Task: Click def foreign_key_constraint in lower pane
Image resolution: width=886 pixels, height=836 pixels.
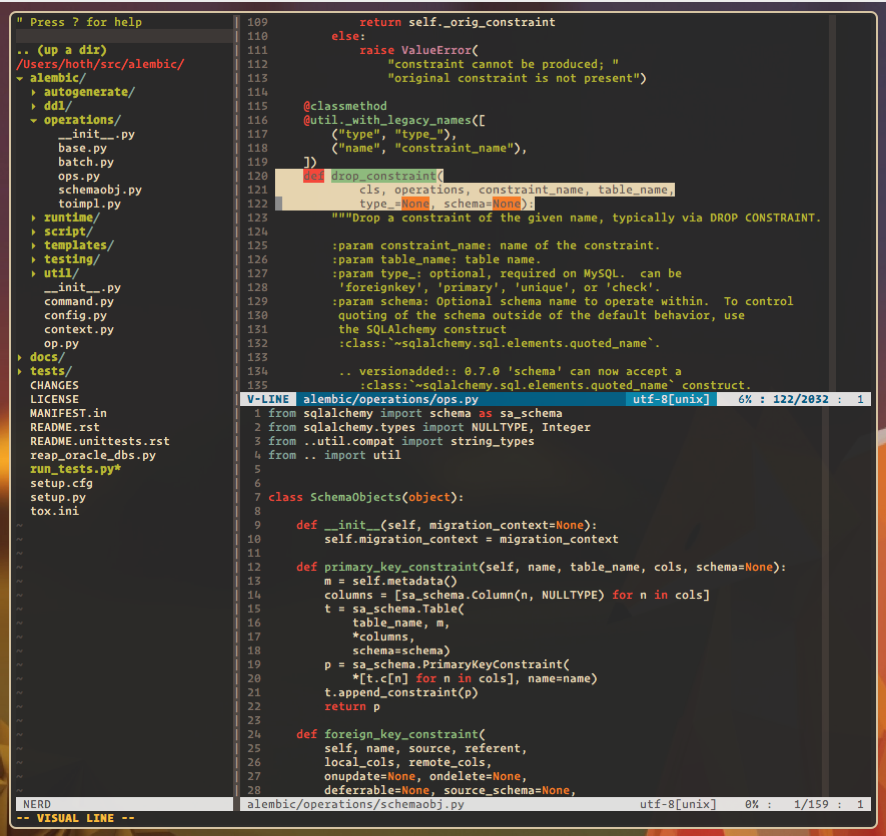Action: pos(390,734)
